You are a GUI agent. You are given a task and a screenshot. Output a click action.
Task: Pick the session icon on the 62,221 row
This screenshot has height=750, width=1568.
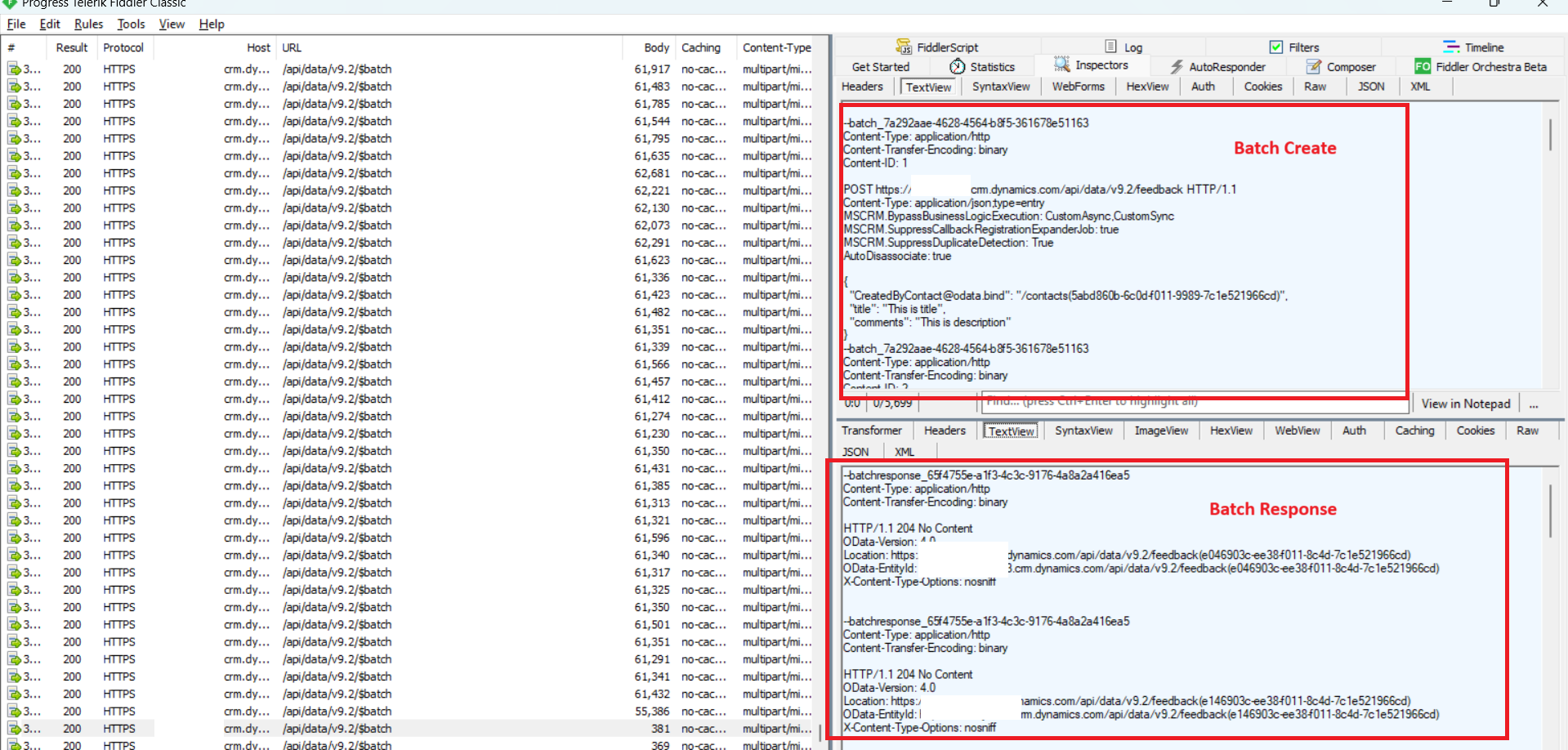pos(15,190)
